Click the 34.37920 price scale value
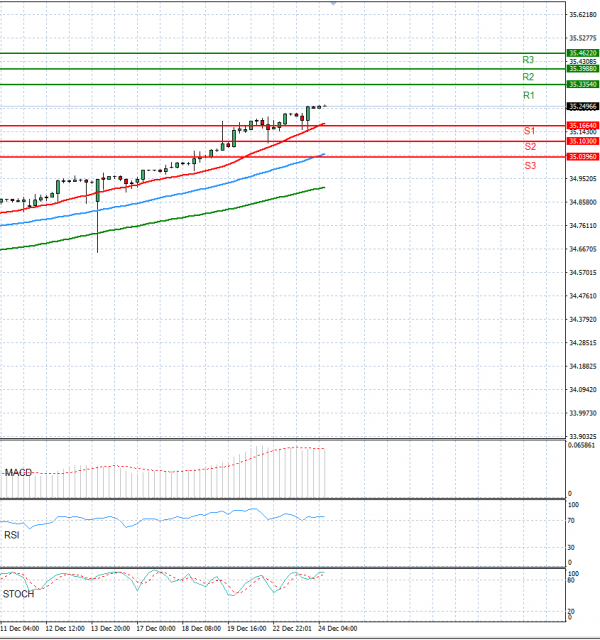The width and height of the screenshot is (600, 640). (x=583, y=319)
